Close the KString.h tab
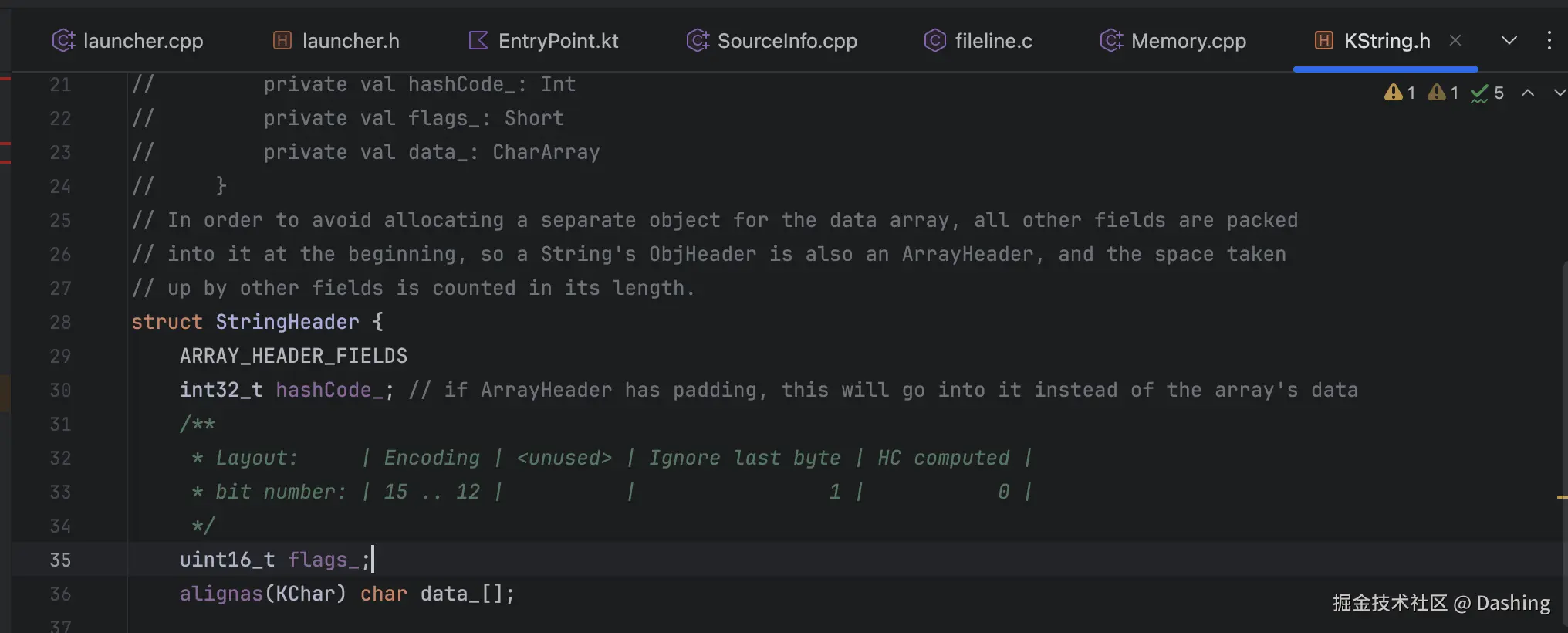This screenshot has width=1568, height=633. tap(1455, 40)
